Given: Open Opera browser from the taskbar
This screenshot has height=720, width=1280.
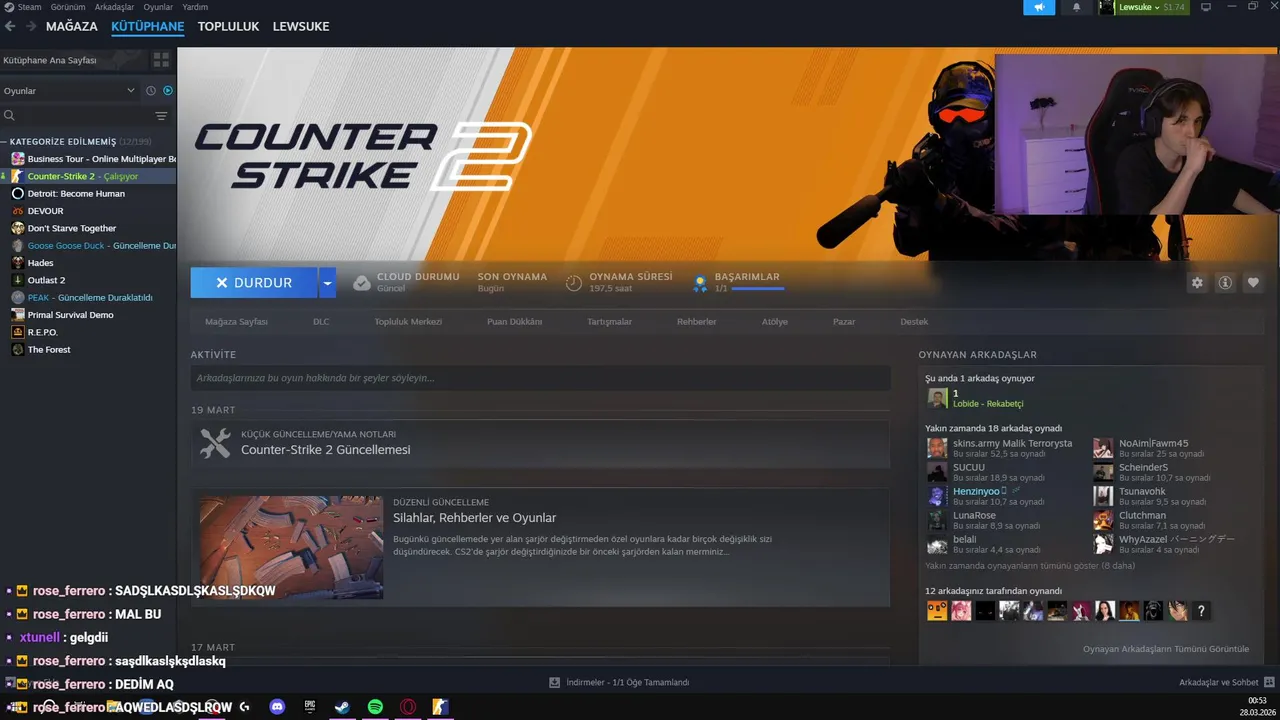Looking at the screenshot, I should click(x=407, y=707).
